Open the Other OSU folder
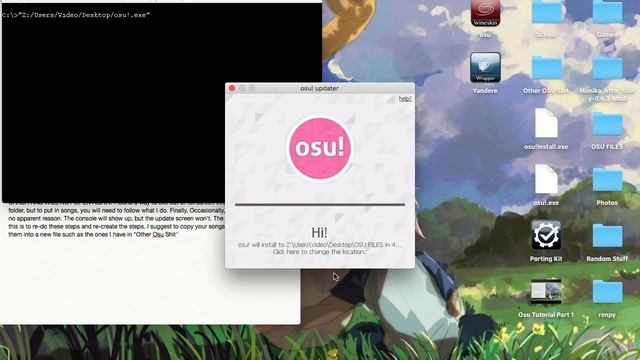The height and width of the screenshot is (360, 640). tap(546, 68)
